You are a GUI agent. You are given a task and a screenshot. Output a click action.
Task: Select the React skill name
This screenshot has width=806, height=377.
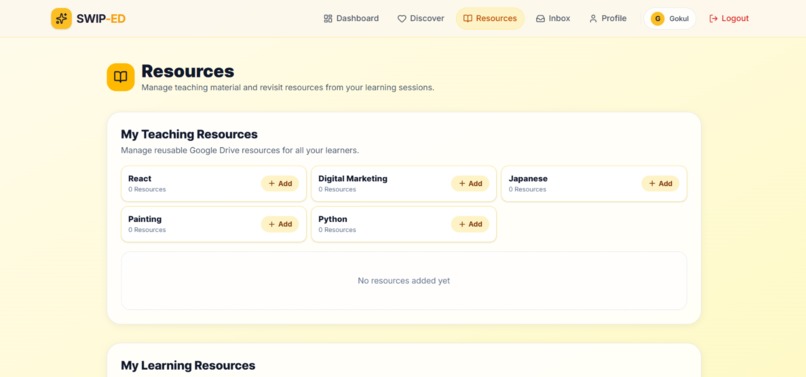[x=140, y=178]
